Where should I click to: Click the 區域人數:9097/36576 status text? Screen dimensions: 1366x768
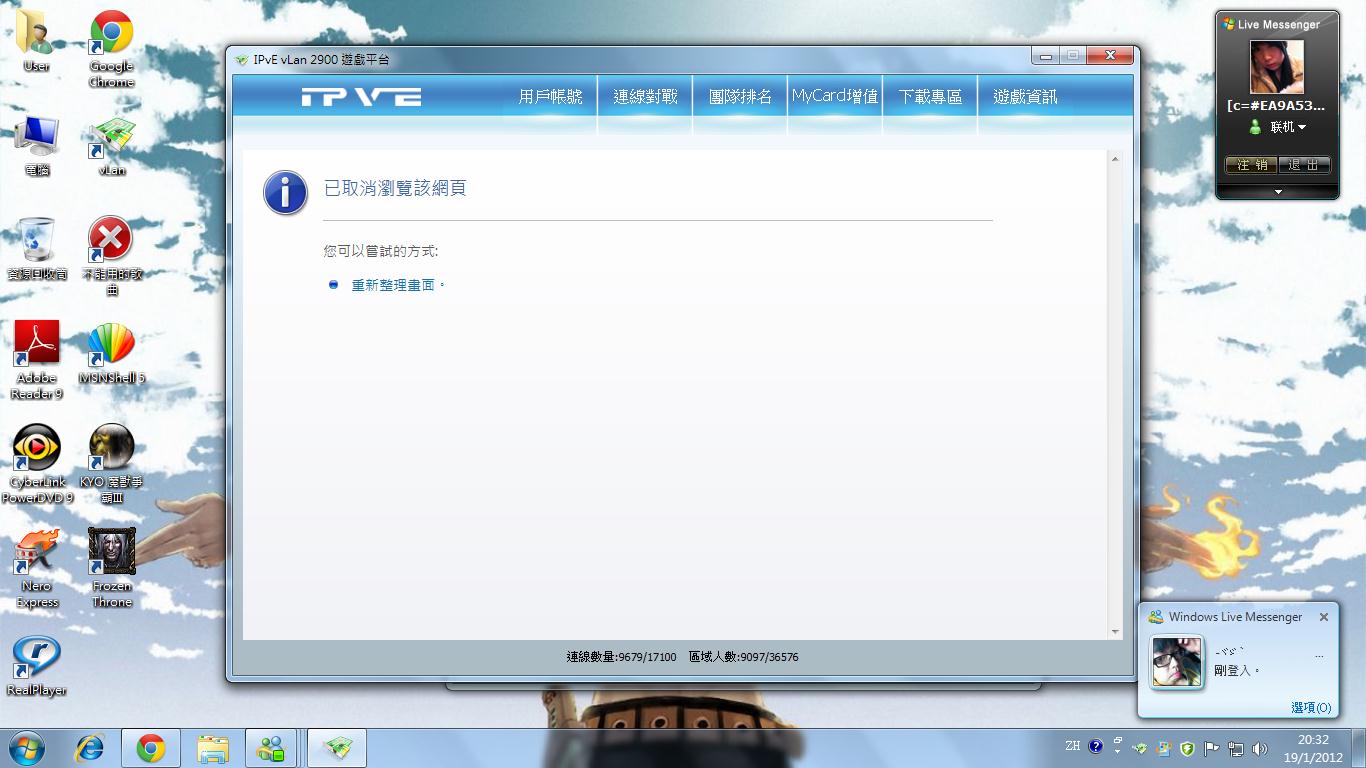pyautogui.click(x=743, y=657)
